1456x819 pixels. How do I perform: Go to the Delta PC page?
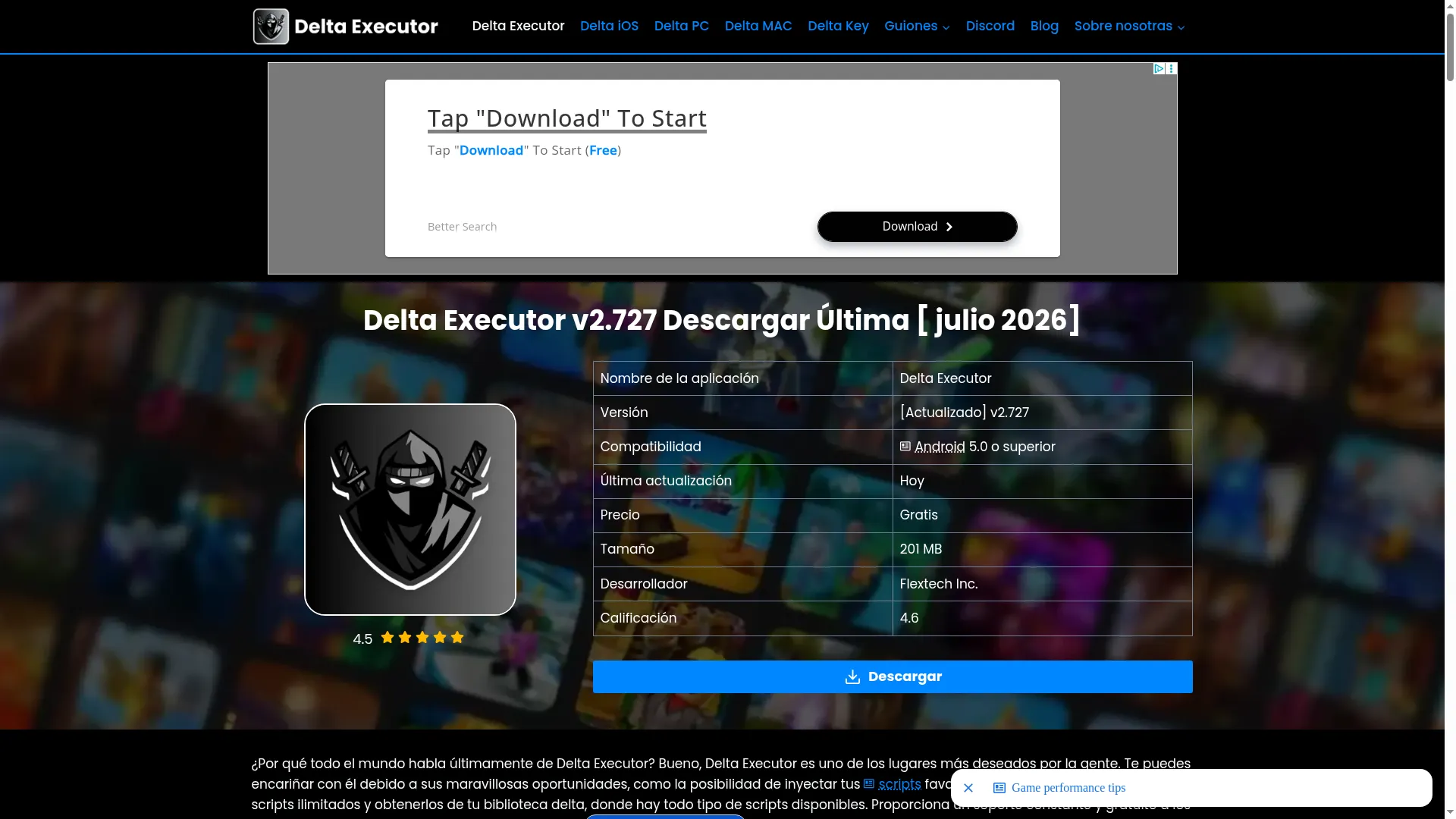click(681, 26)
